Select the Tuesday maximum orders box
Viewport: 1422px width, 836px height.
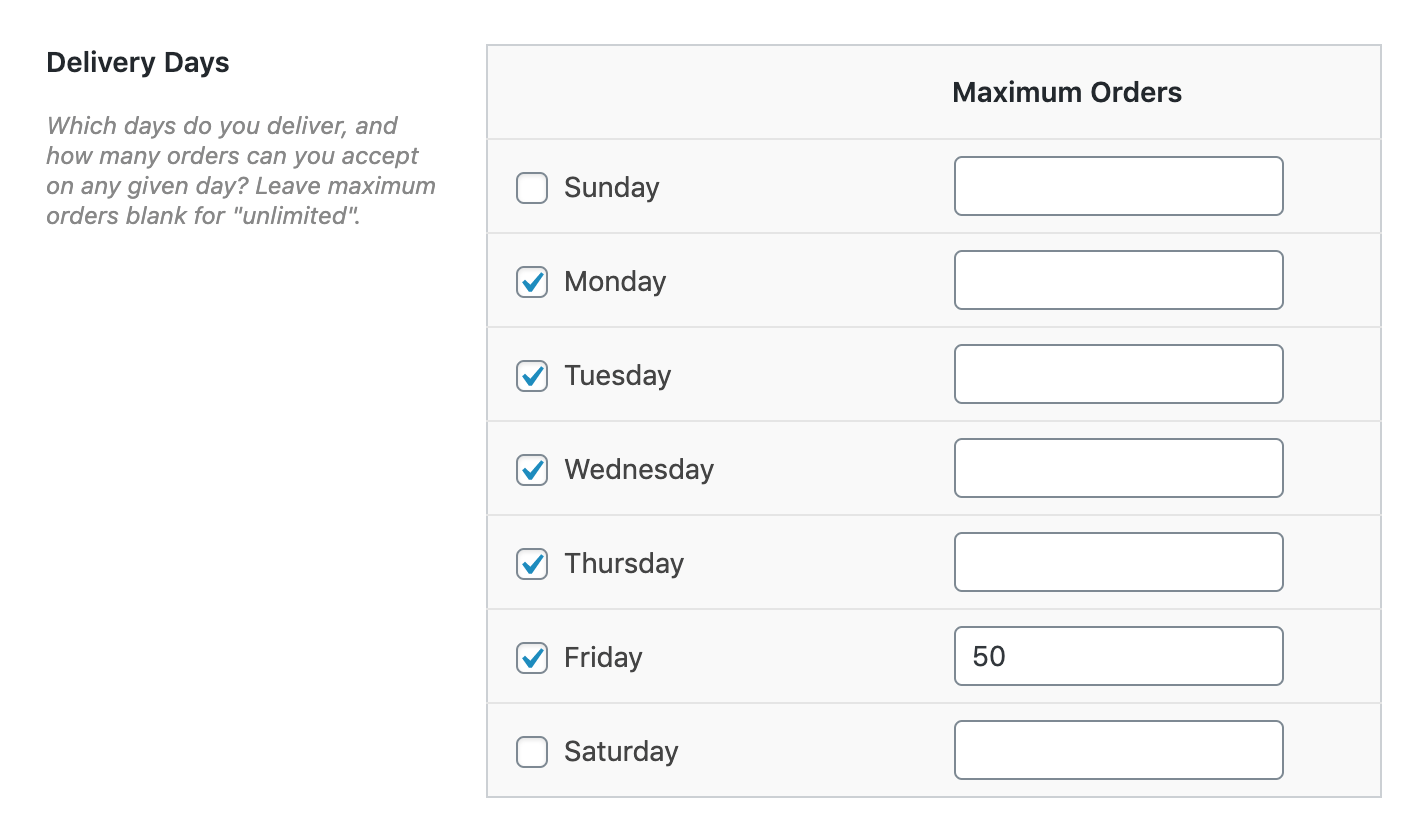tap(1118, 374)
